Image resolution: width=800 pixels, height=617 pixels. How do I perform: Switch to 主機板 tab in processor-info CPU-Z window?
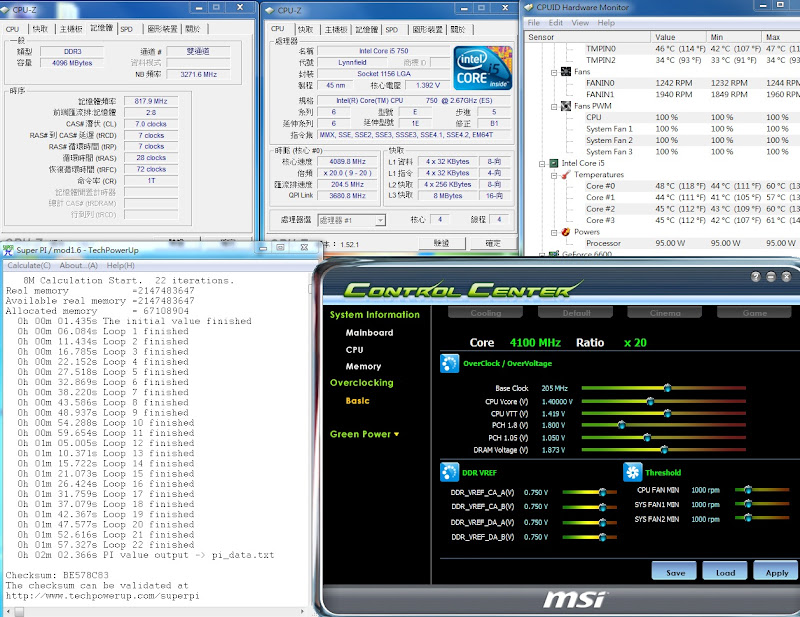[x=336, y=30]
